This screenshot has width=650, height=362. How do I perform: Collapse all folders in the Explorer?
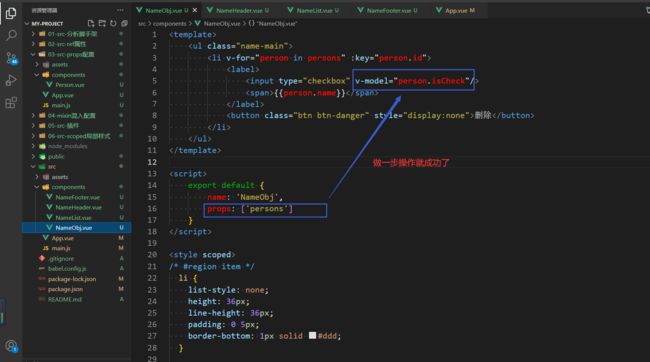tap(124, 24)
